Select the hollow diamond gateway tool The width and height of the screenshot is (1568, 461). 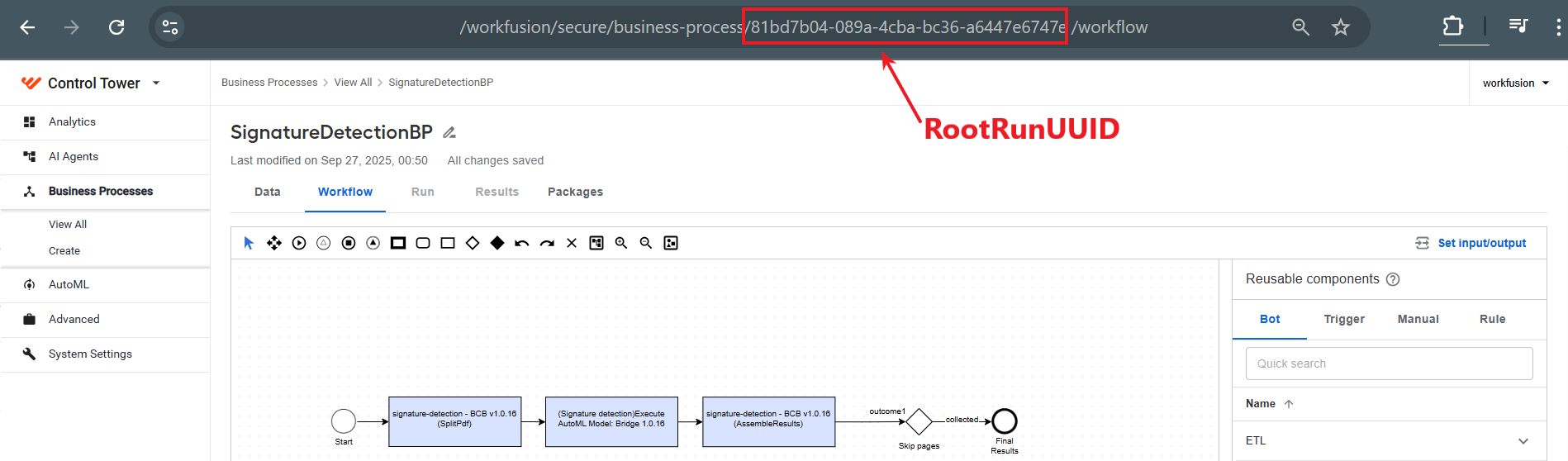click(473, 243)
